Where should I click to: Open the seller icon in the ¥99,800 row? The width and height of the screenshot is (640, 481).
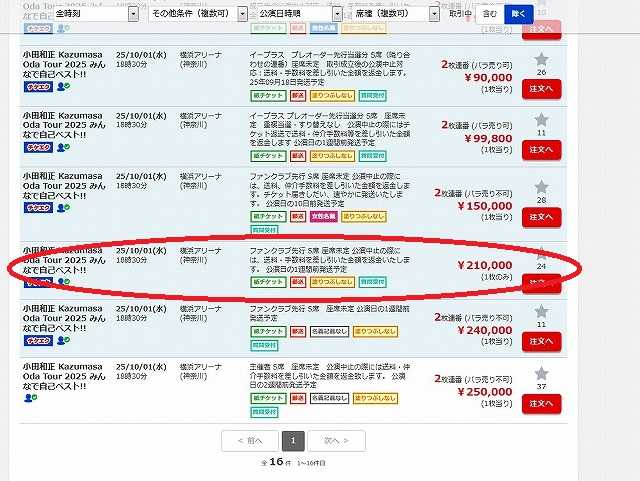tap(63, 147)
